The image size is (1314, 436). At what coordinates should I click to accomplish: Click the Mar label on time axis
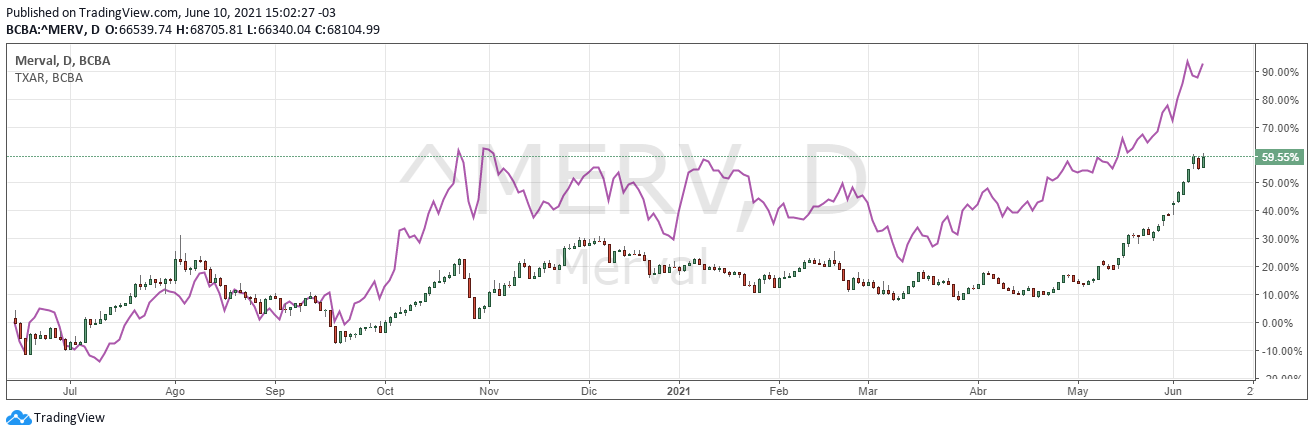click(869, 392)
